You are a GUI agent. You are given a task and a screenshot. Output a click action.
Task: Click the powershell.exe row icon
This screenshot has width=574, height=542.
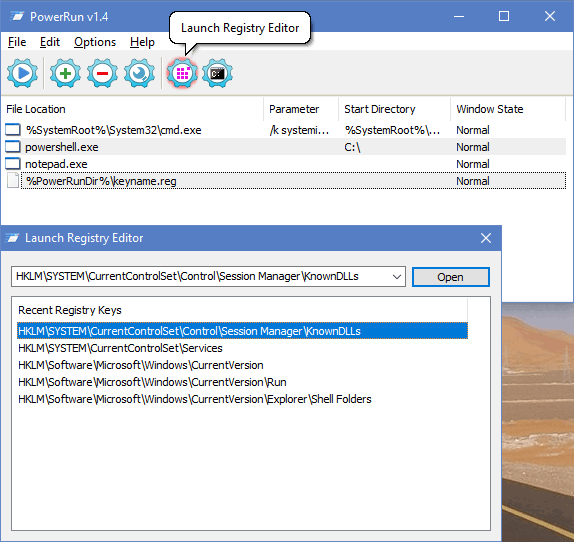[13, 147]
